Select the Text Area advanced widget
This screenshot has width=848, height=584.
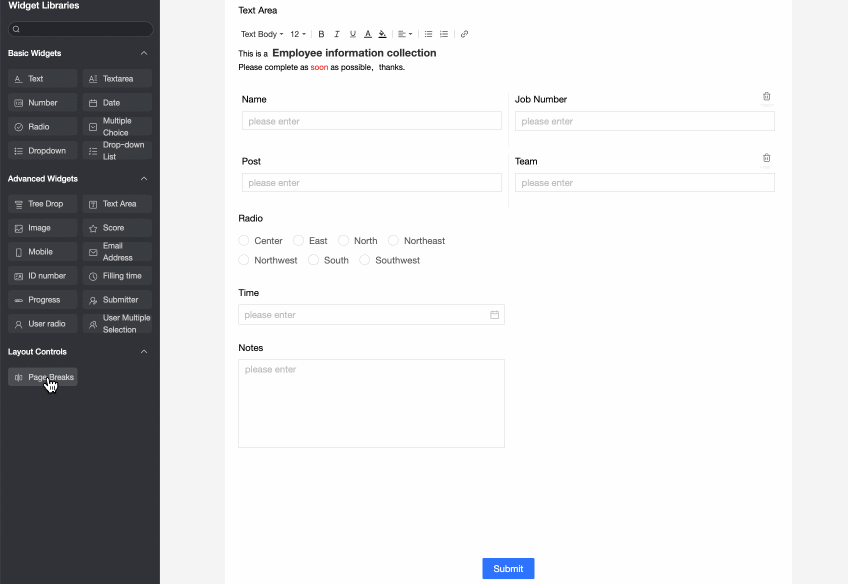coord(117,204)
